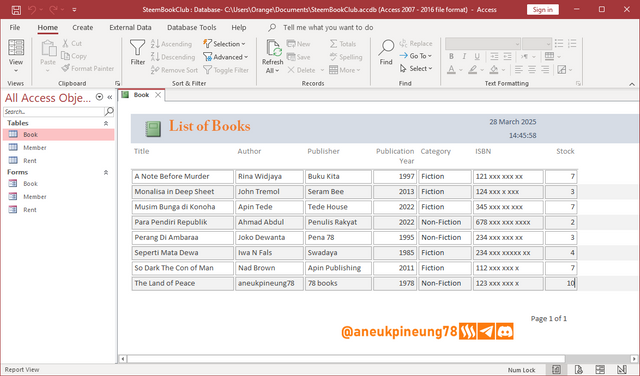Click the Format Painter icon
This screenshot has height=376, width=640.
[66, 69]
